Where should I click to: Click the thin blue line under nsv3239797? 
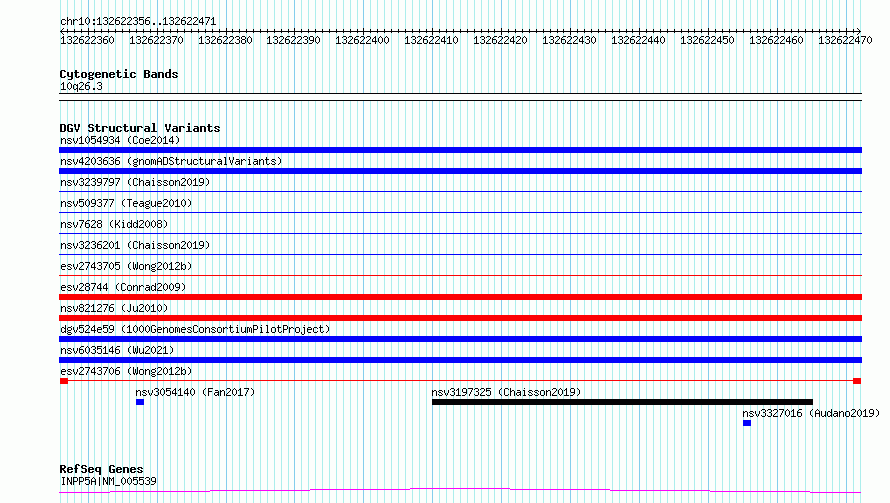click(x=460, y=192)
